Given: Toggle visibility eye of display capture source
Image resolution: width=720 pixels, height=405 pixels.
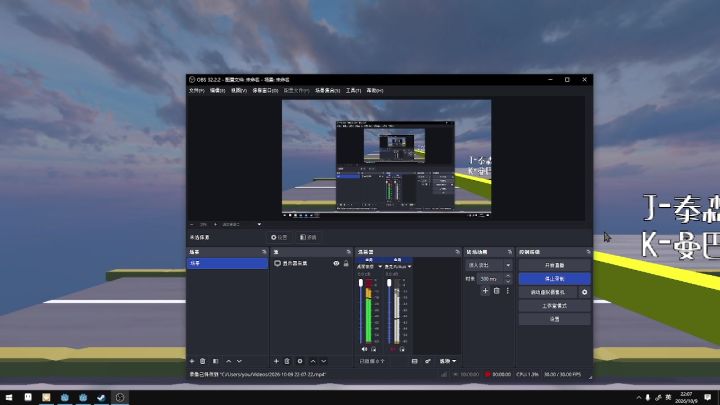Looking at the screenshot, I should pyautogui.click(x=336, y=264).
